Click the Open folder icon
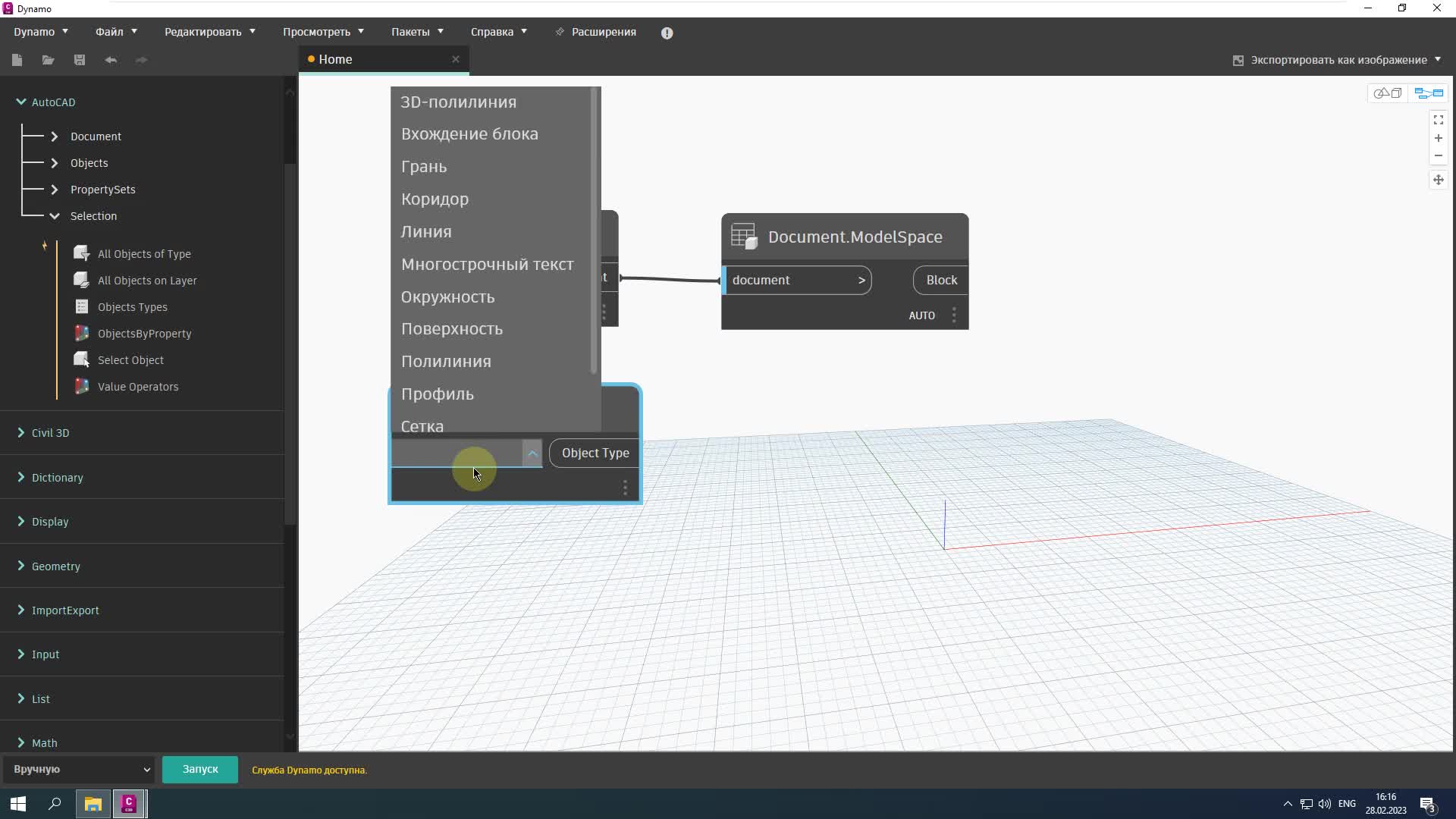This screenshot has height=819, width=1456. tap(48, 60)
